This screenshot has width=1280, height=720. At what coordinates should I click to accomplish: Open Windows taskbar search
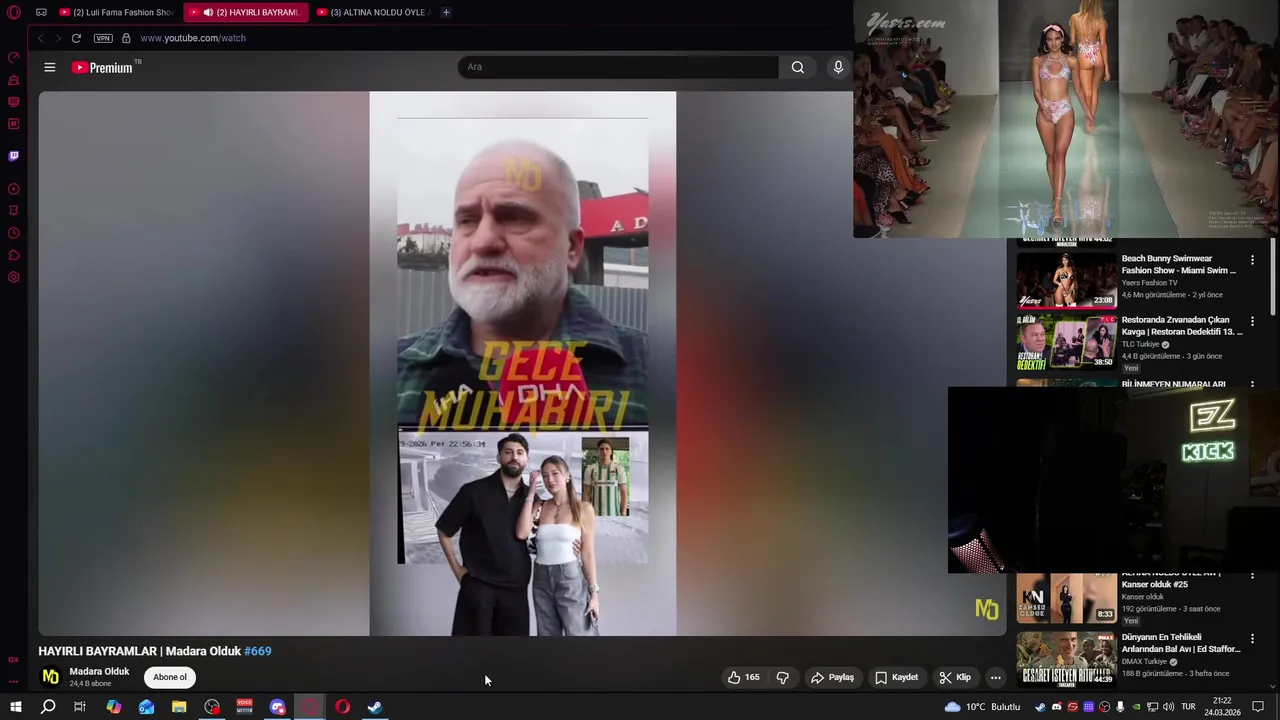point(47,707)
